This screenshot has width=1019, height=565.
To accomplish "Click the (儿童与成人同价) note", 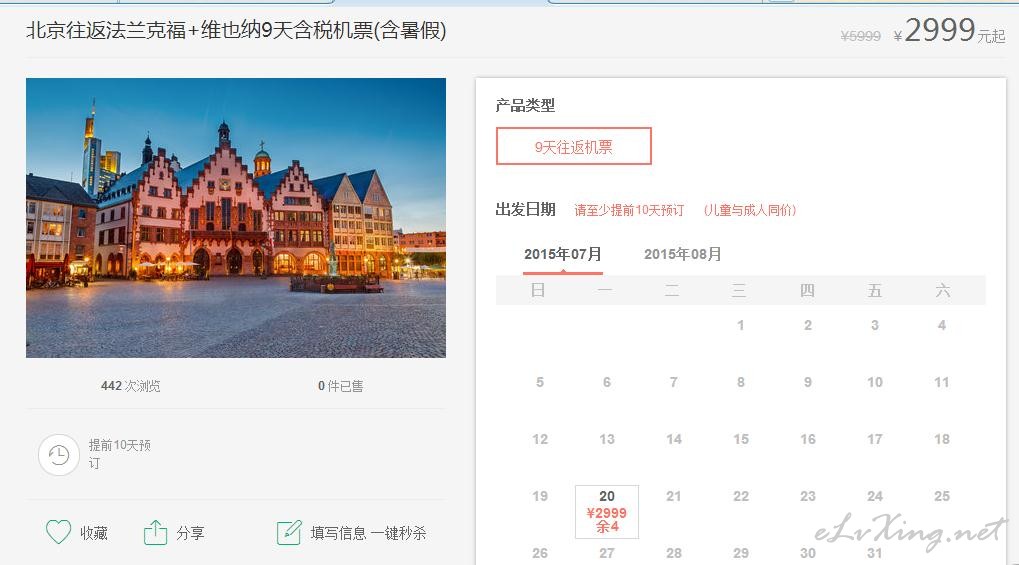I will point(750,210).
